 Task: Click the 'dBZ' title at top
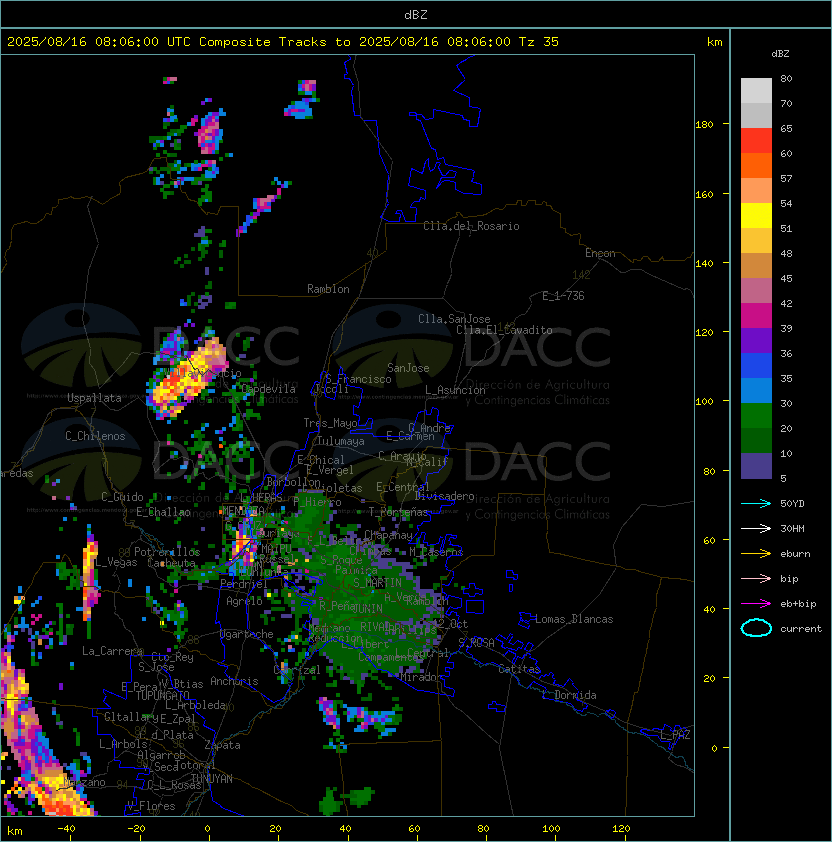(x=416, y=14)
